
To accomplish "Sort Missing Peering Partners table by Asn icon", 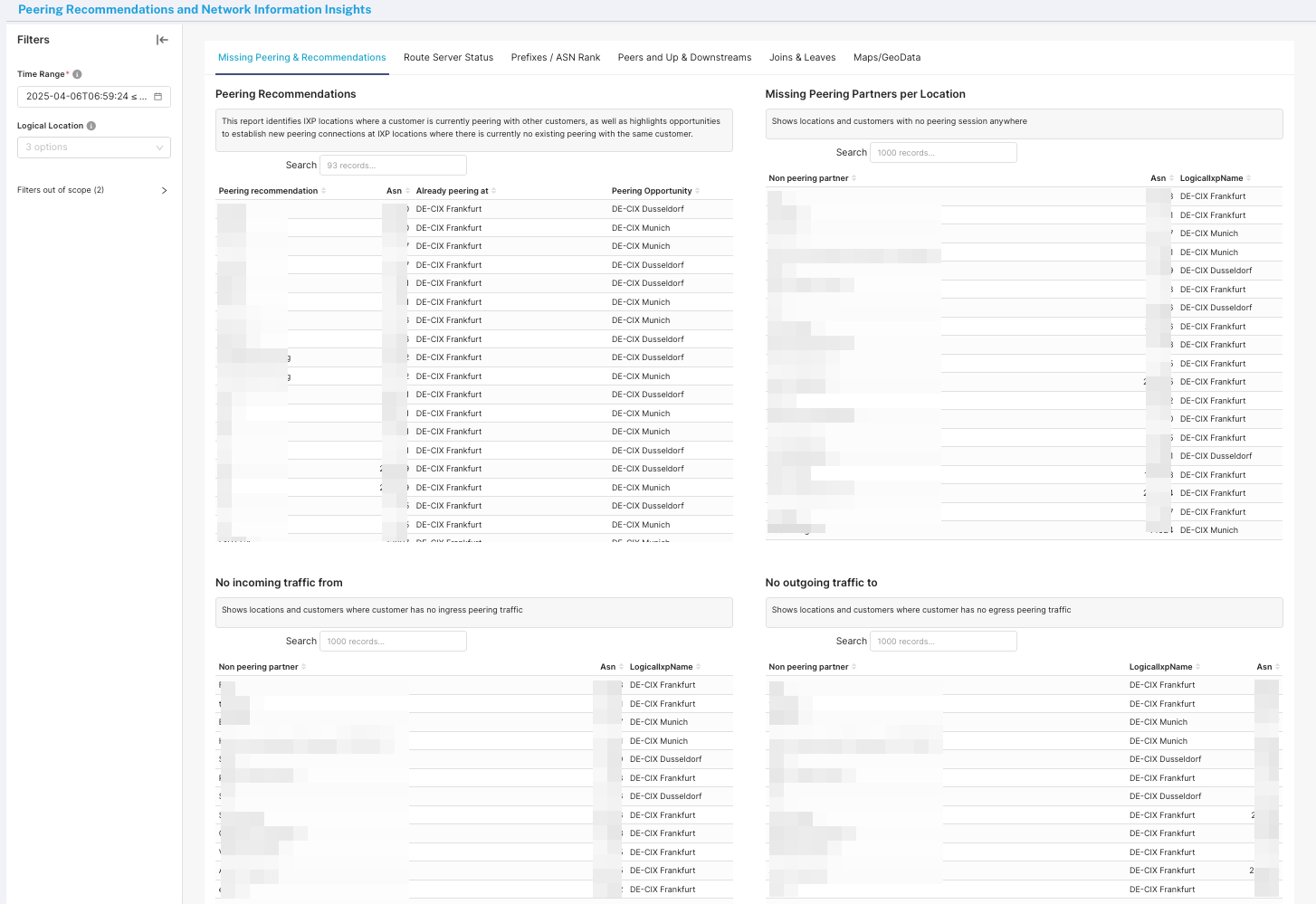I will point(1171,178).
